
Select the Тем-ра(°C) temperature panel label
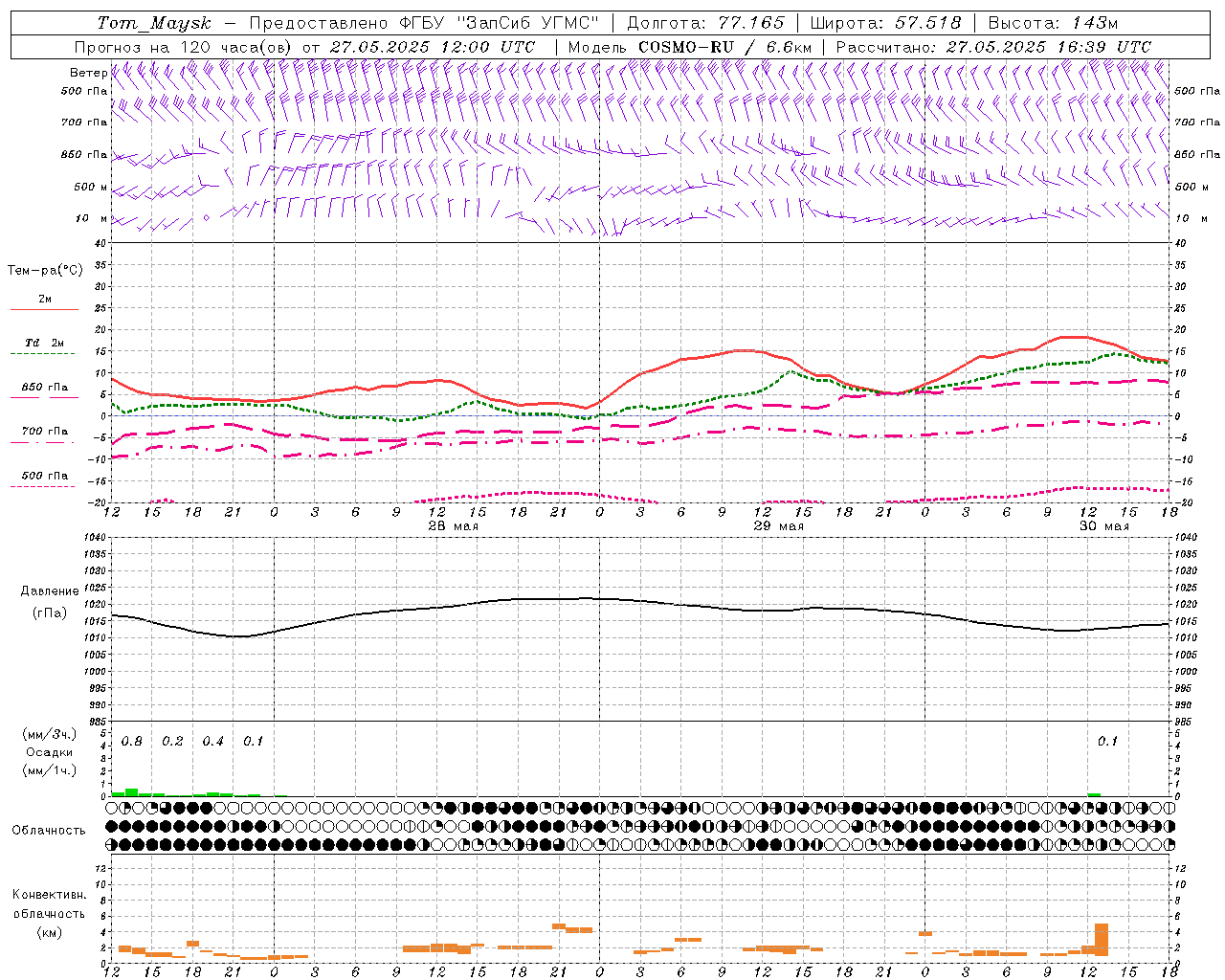pyautogui.click(x=45, y=271)
